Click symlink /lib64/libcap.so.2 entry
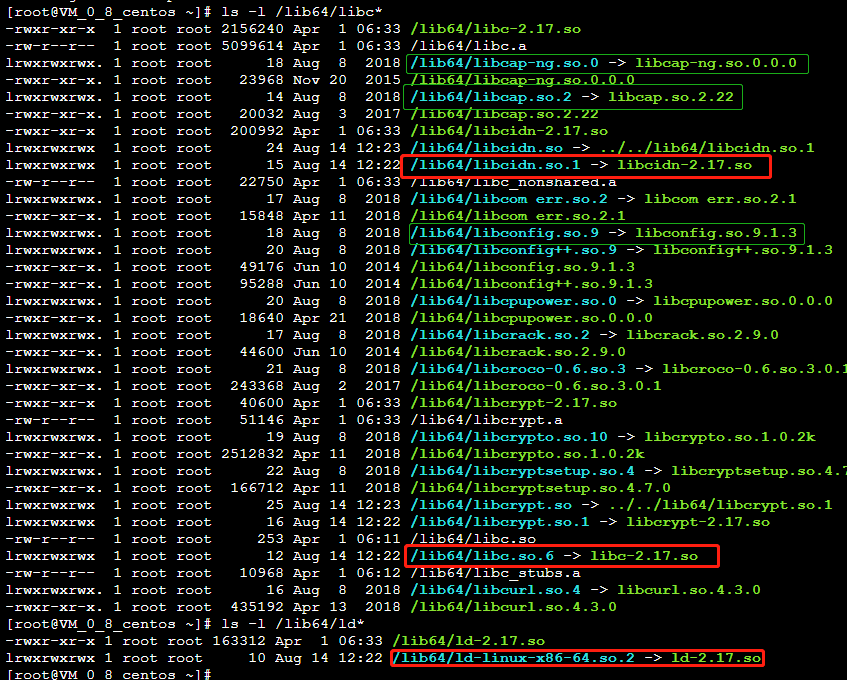The height and width of the screenshot is (680, 847). tap(574, 97)
